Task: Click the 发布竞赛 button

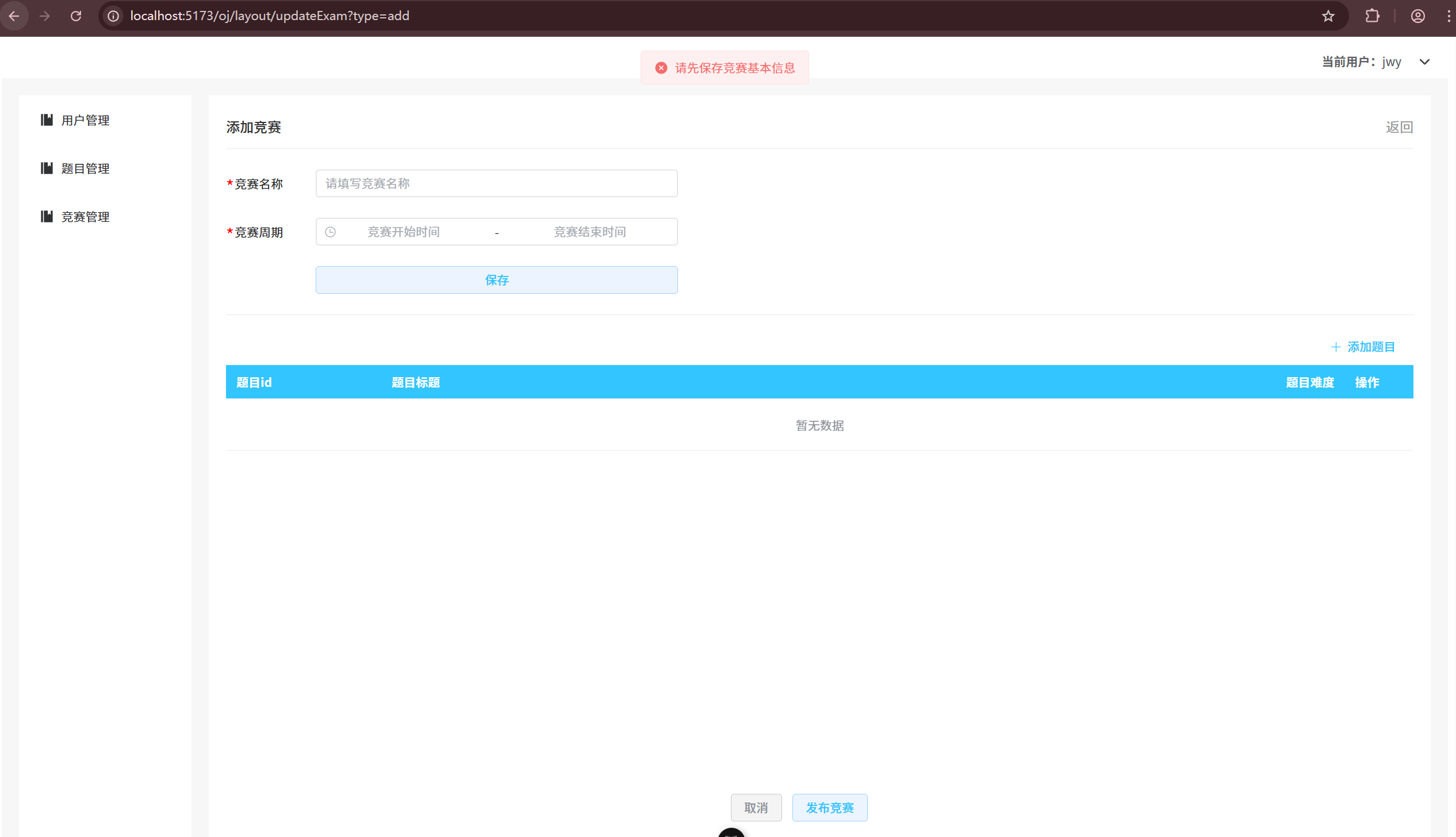Action: click(830, 807)
